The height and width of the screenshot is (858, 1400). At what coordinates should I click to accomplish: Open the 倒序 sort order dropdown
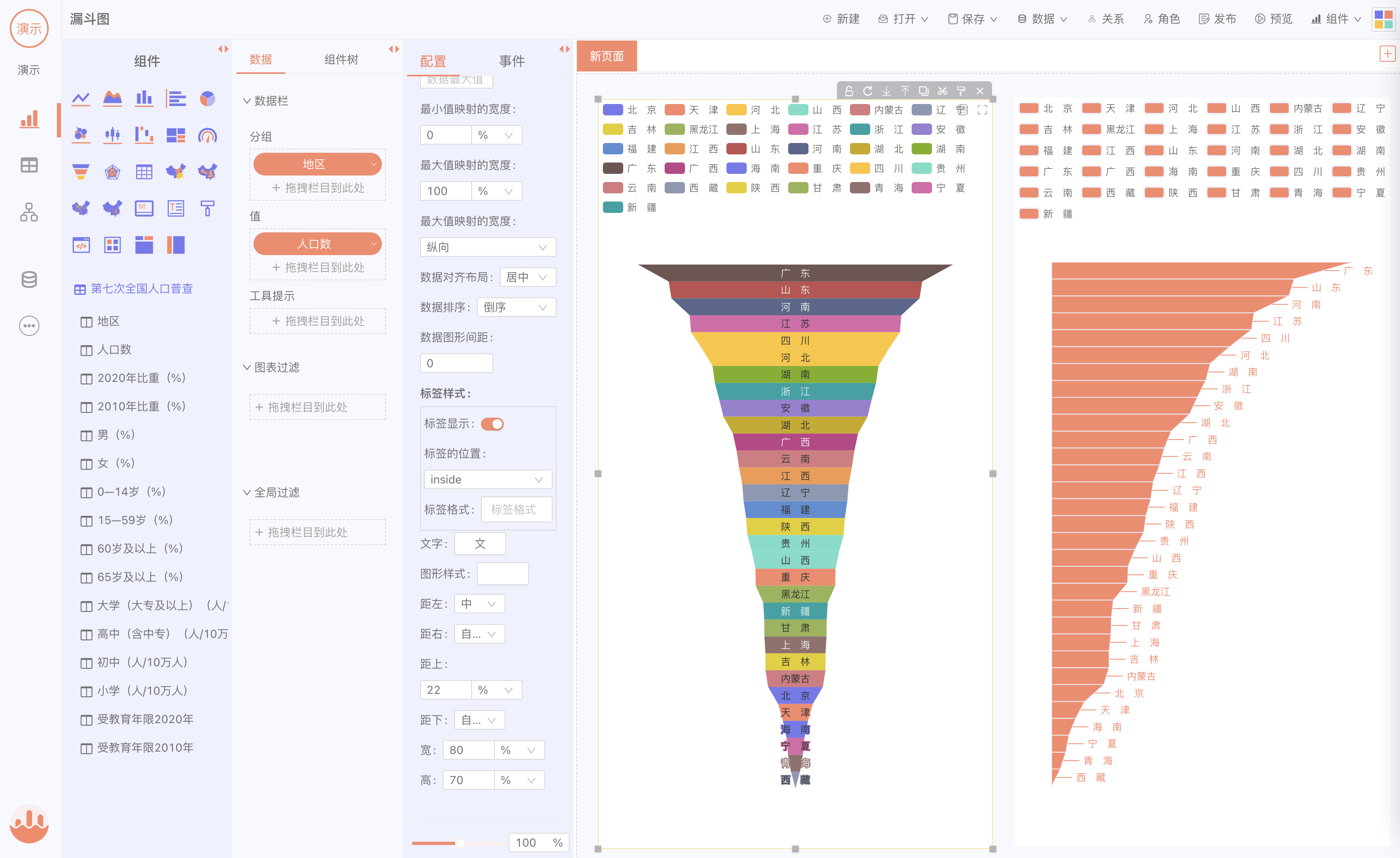coord(516,308)
